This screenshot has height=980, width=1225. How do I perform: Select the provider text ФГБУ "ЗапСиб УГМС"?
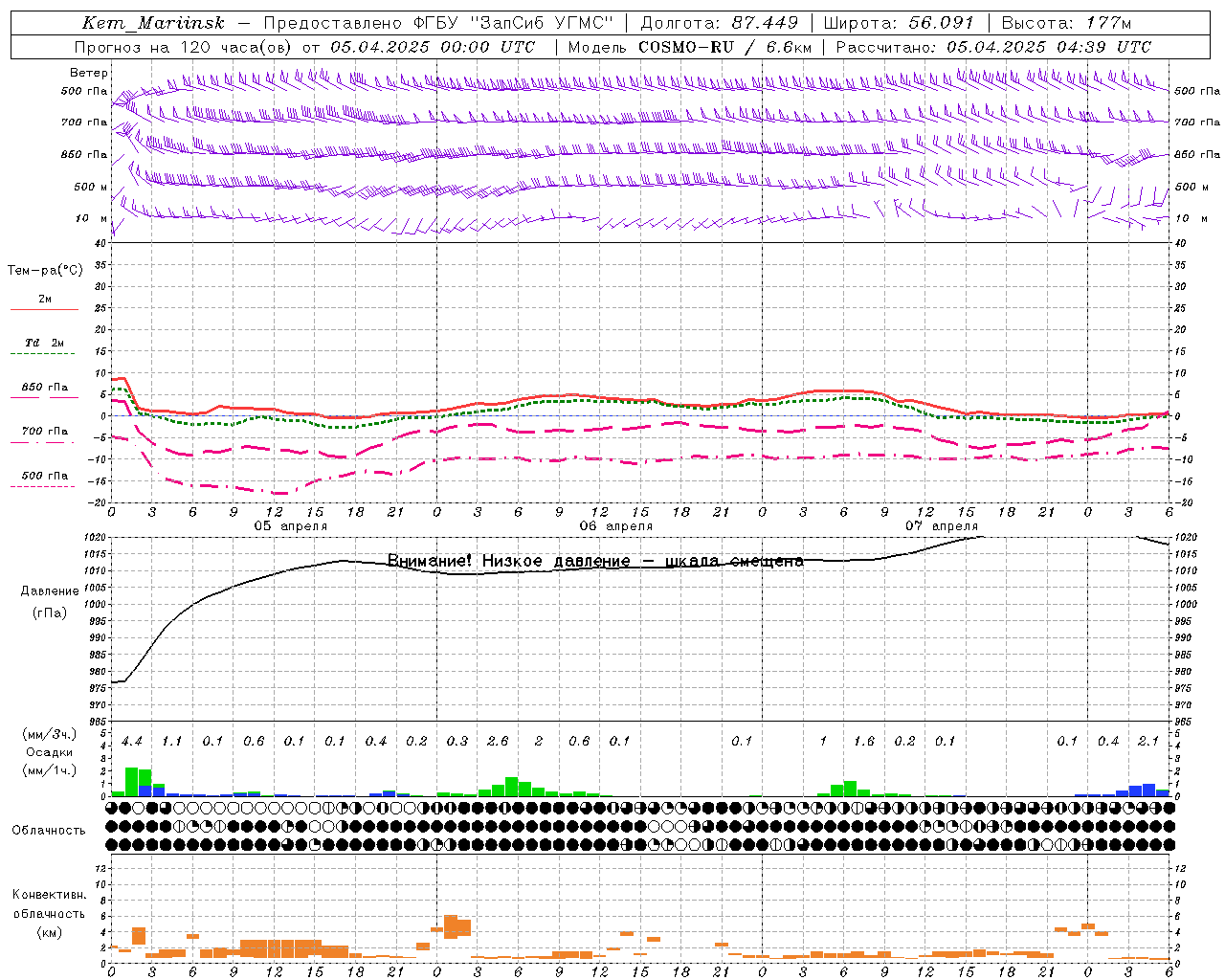point(513,23)
